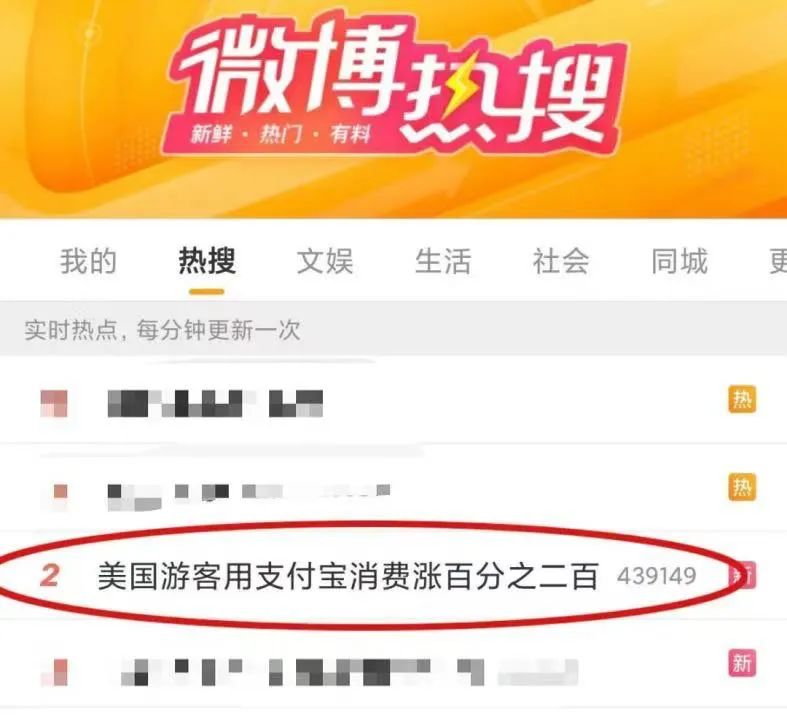
Task: Switch to the 社会 tab
Action: (x=561, y=261)
